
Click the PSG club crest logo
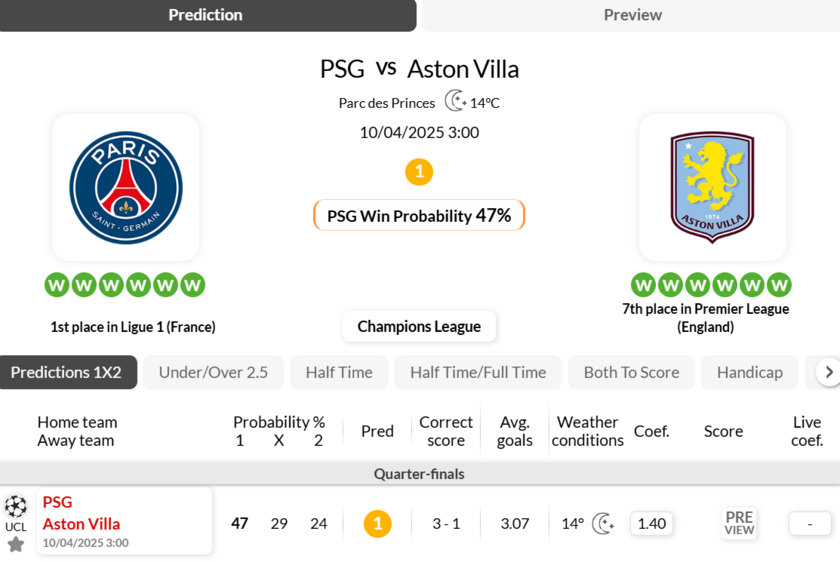(126, 187)
